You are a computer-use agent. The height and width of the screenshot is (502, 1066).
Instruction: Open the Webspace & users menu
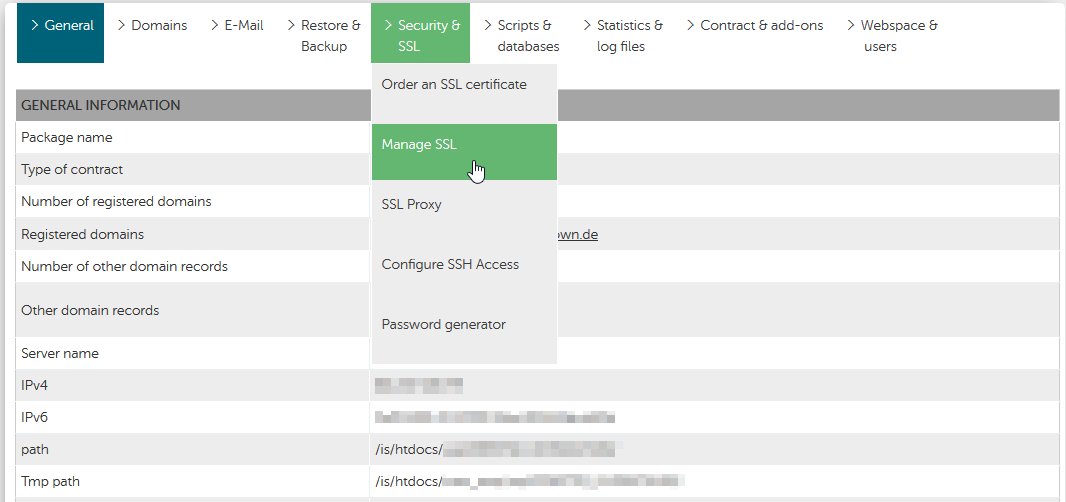point(893,36)
